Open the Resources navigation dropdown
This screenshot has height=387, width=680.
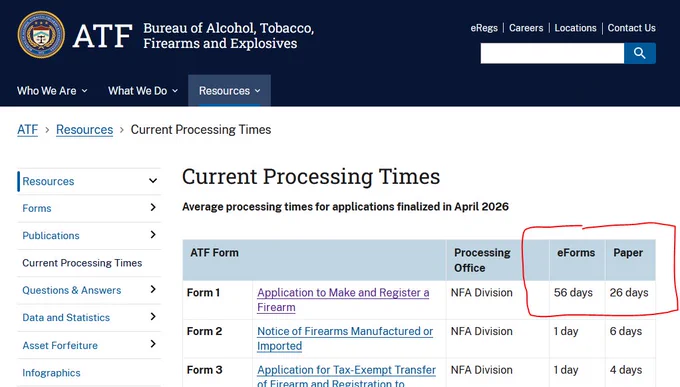[x=229, y=91]
